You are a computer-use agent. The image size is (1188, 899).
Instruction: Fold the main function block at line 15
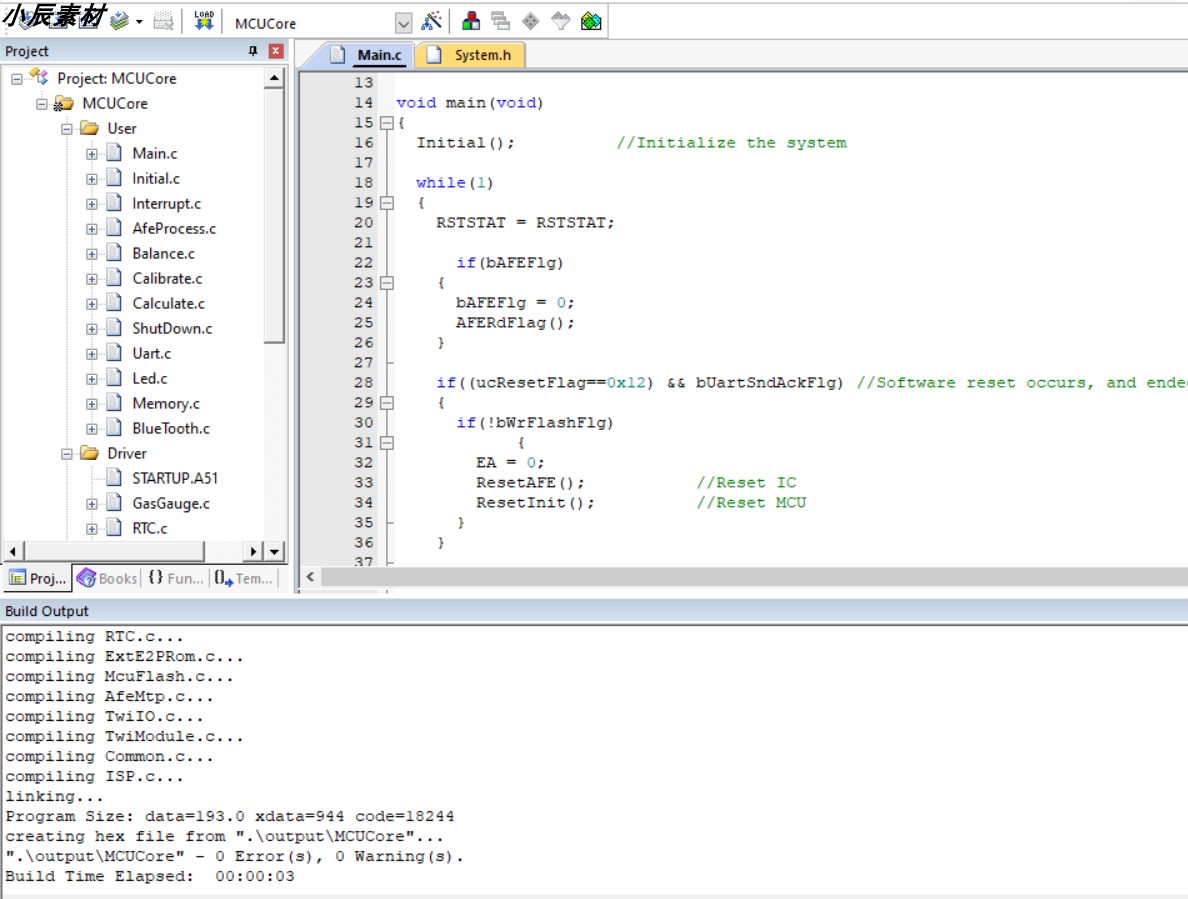[x=386, y=123]
